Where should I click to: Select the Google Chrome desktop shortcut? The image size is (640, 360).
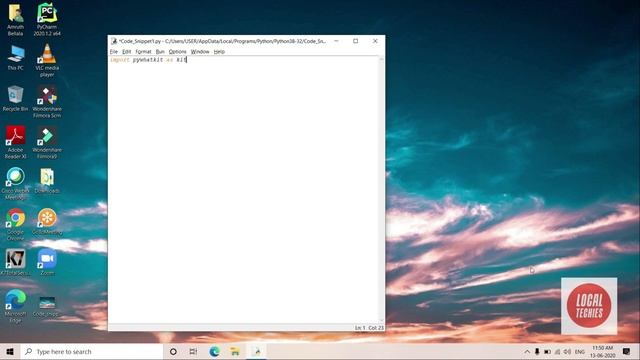[x=16, y=224]
